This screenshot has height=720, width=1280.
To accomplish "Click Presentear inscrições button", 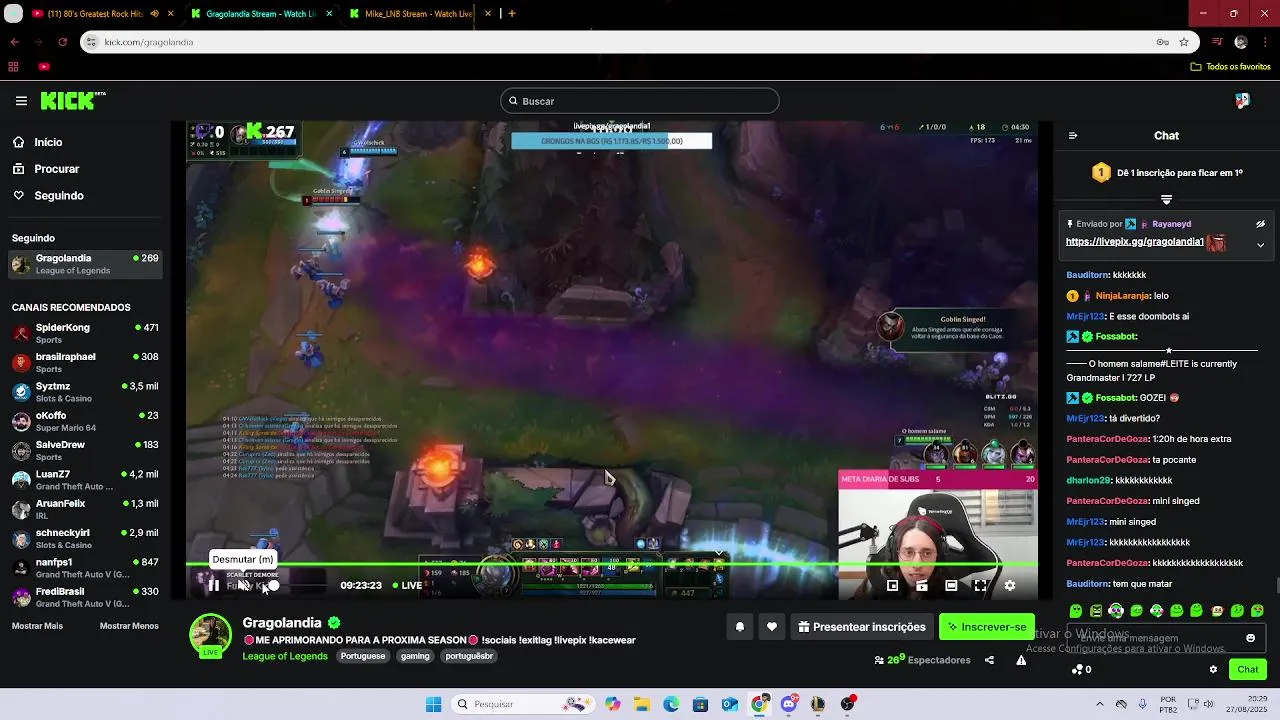I will [862, 627].
